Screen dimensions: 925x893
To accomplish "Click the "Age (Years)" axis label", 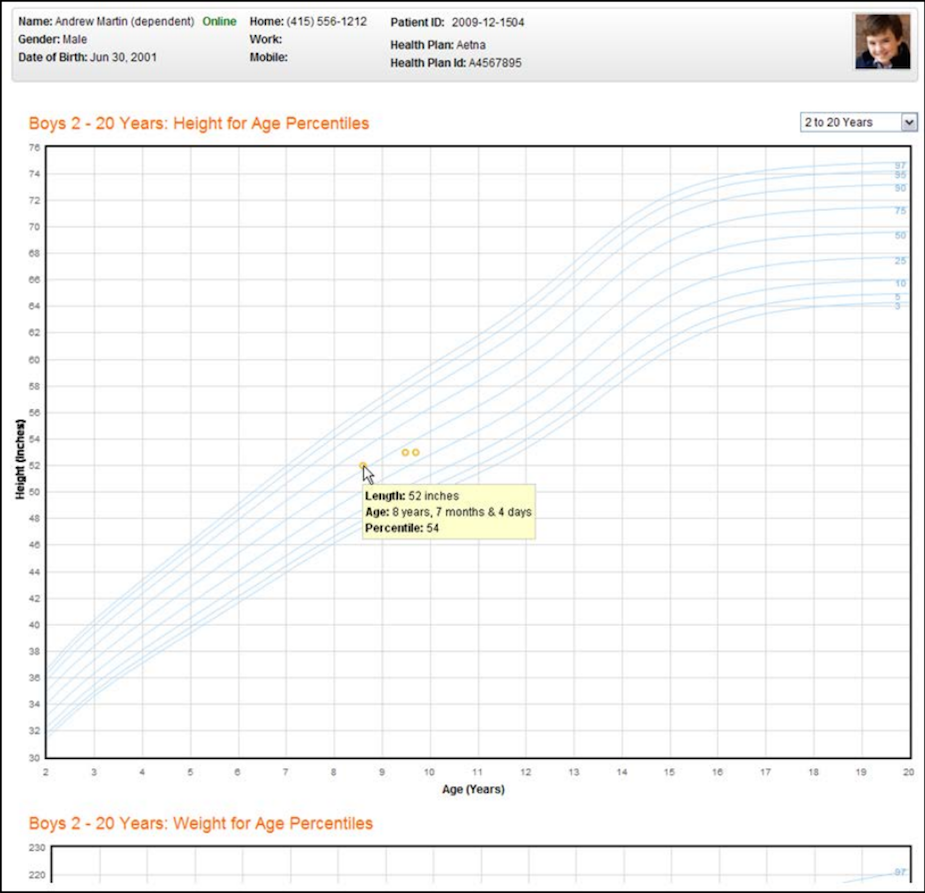I will tap(473, 789).
